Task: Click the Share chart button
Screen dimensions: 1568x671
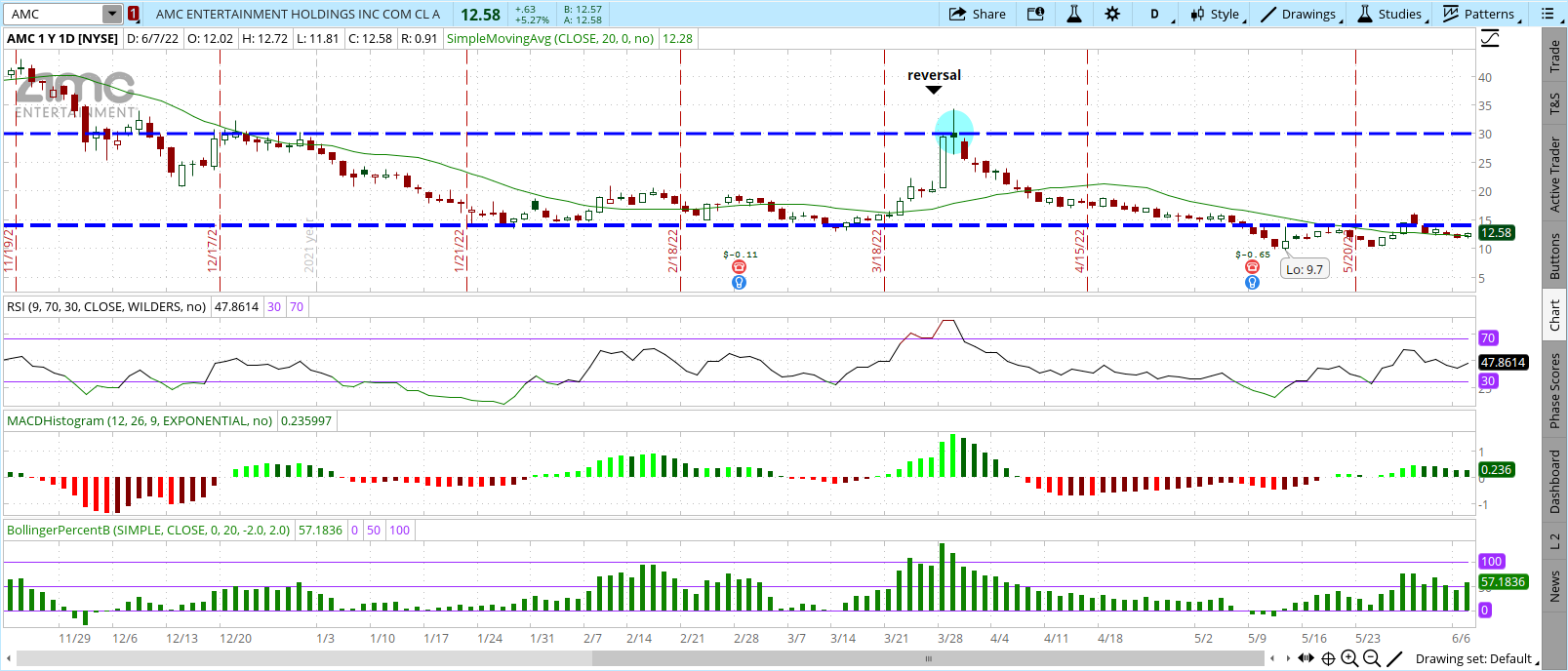Action: pyautogui.click(x=978, y=14)
